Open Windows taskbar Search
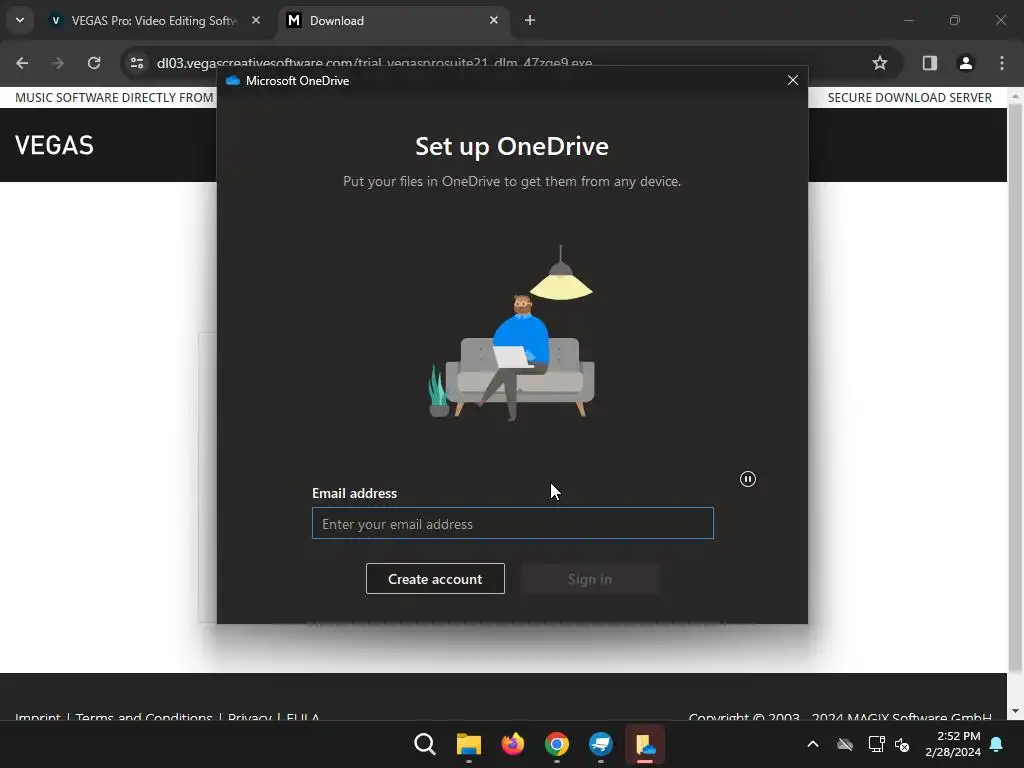 pyautogui.click(x=424, y=744)
